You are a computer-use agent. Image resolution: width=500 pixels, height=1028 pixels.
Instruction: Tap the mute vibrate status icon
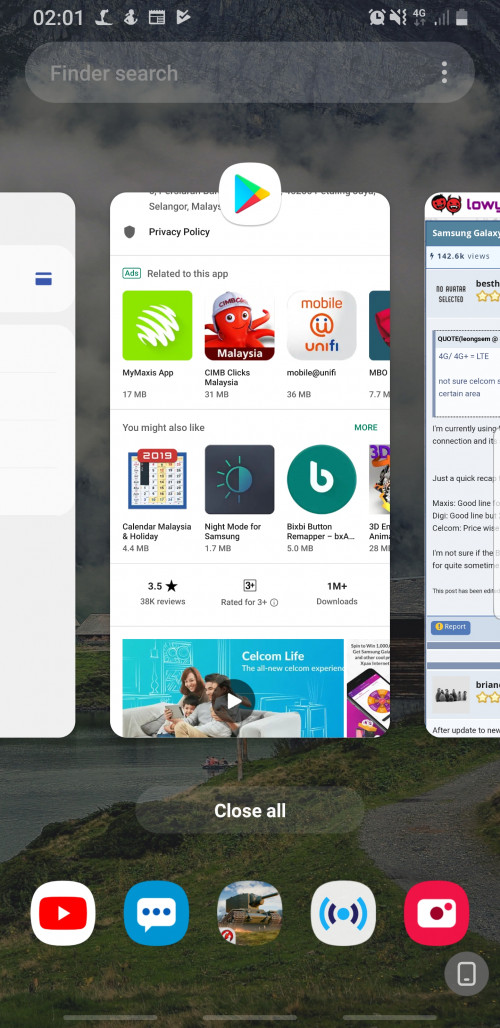click(398, 17)
